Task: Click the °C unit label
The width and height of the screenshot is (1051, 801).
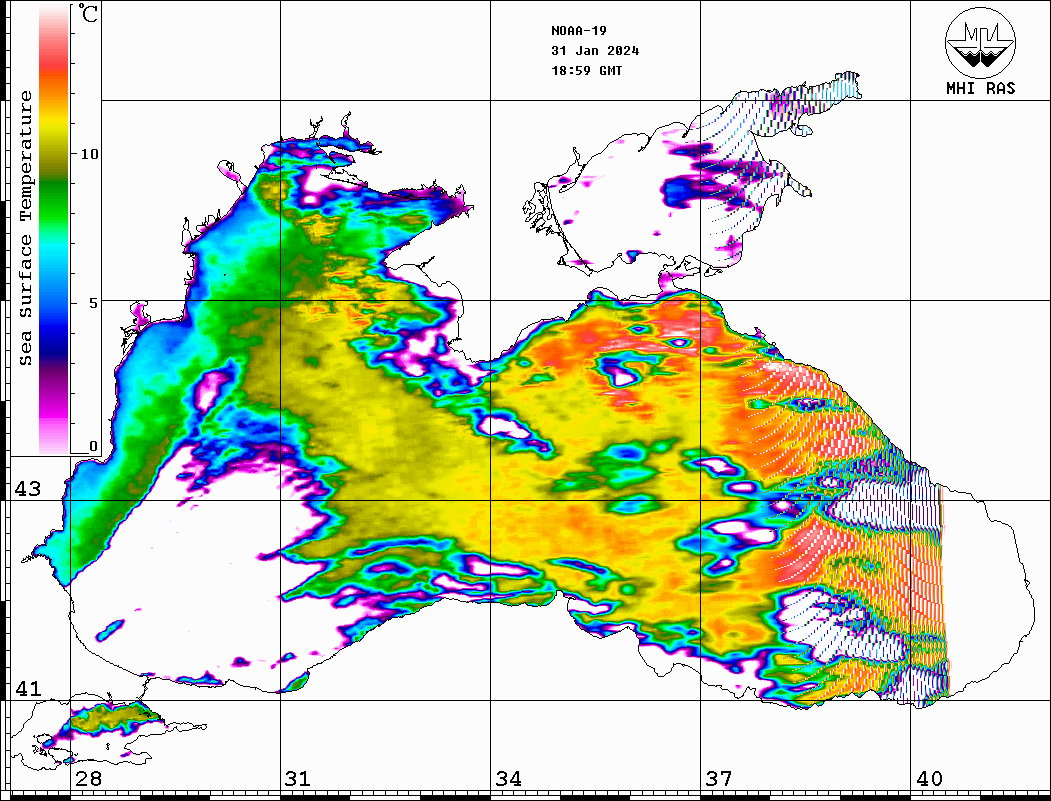Action: click(88, 13)
